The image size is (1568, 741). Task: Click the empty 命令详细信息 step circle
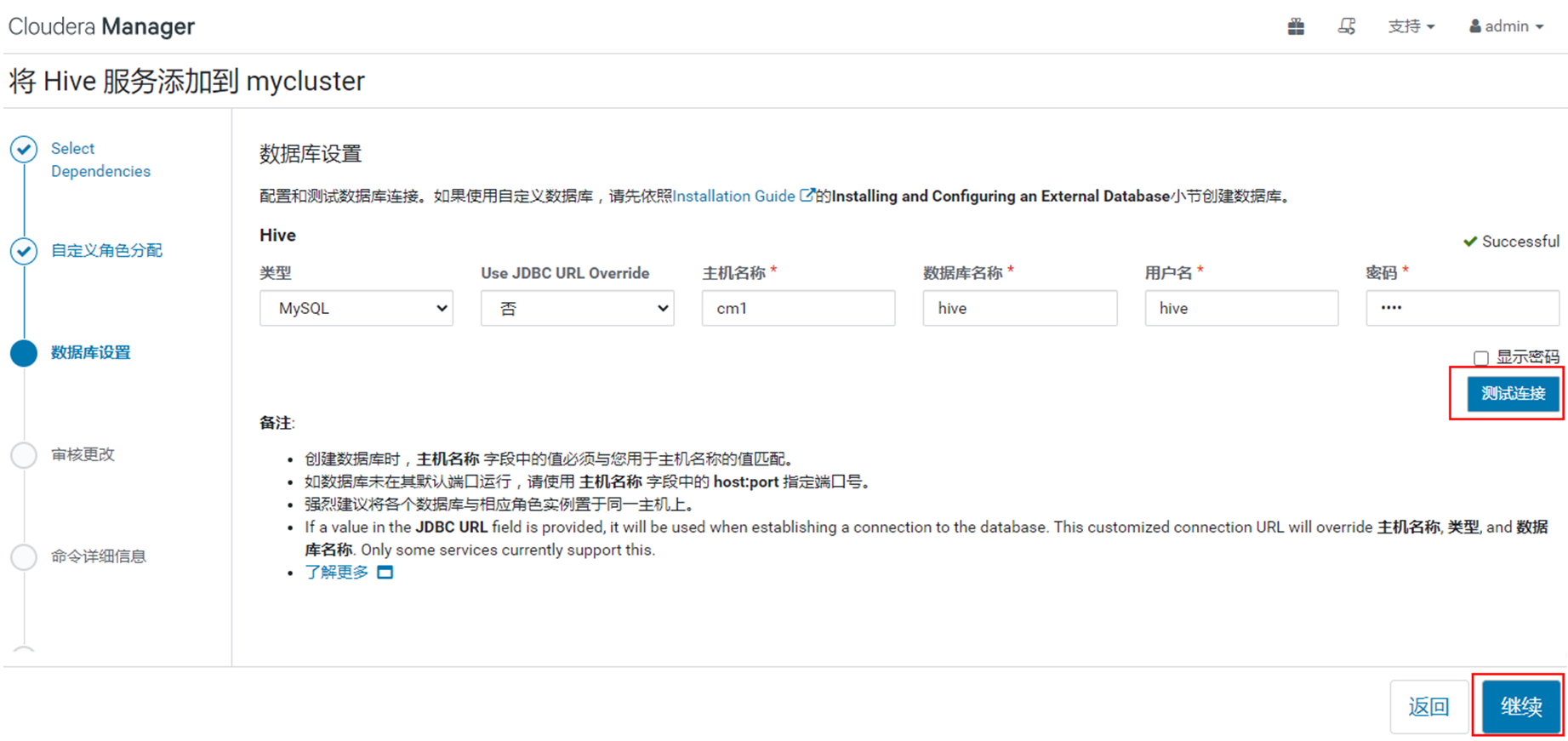[x=24, y=557]
